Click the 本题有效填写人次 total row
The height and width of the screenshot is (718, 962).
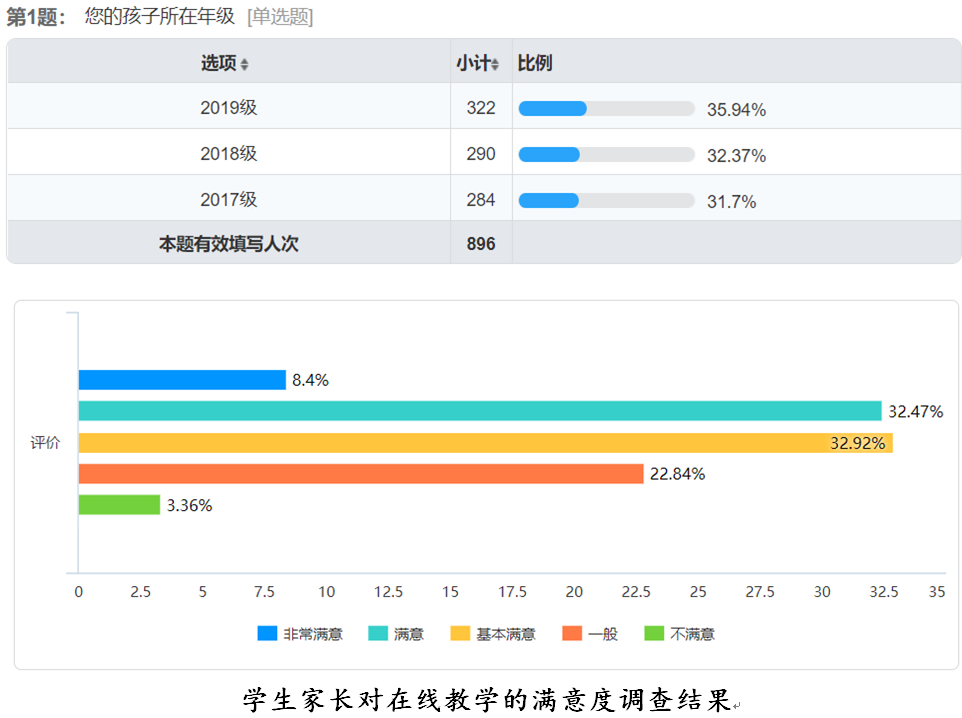click(x=229, y=243)
